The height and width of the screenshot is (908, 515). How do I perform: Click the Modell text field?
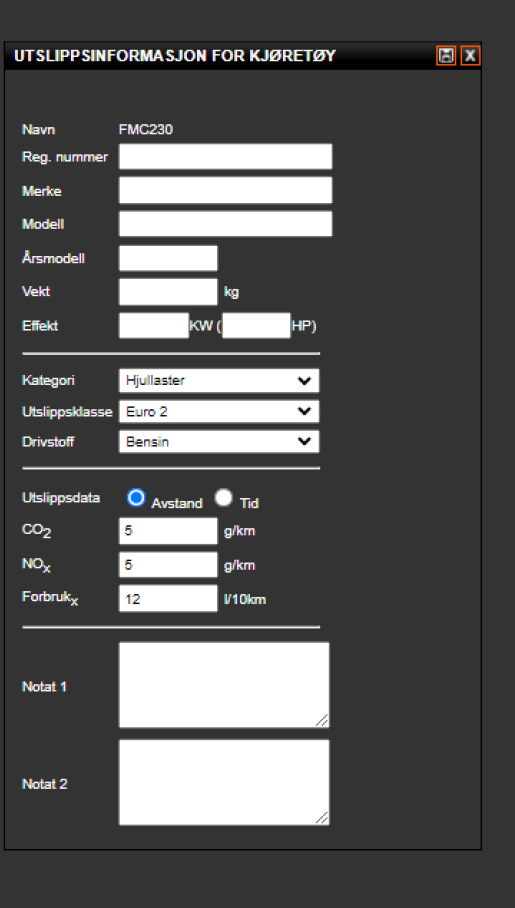225,224
